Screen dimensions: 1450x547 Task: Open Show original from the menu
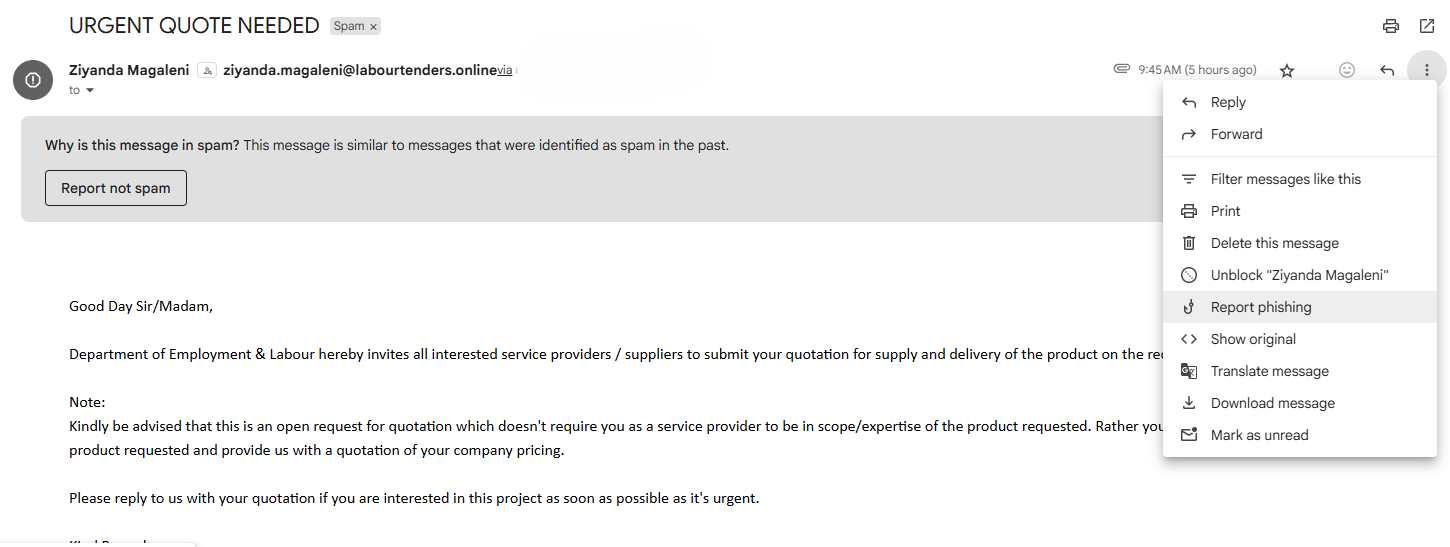[x=1253, y=339]
